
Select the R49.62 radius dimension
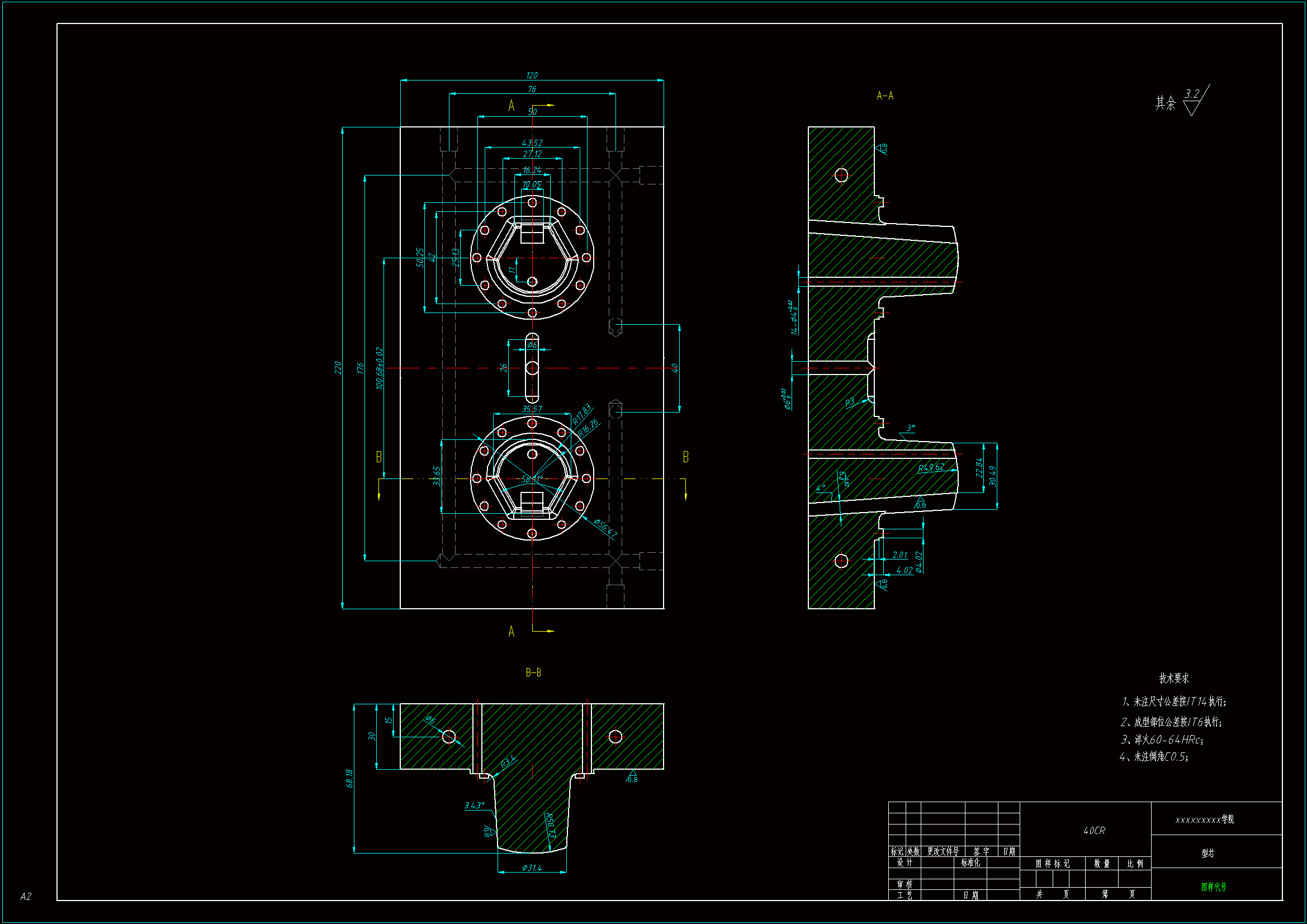click(x=931, y=467)
